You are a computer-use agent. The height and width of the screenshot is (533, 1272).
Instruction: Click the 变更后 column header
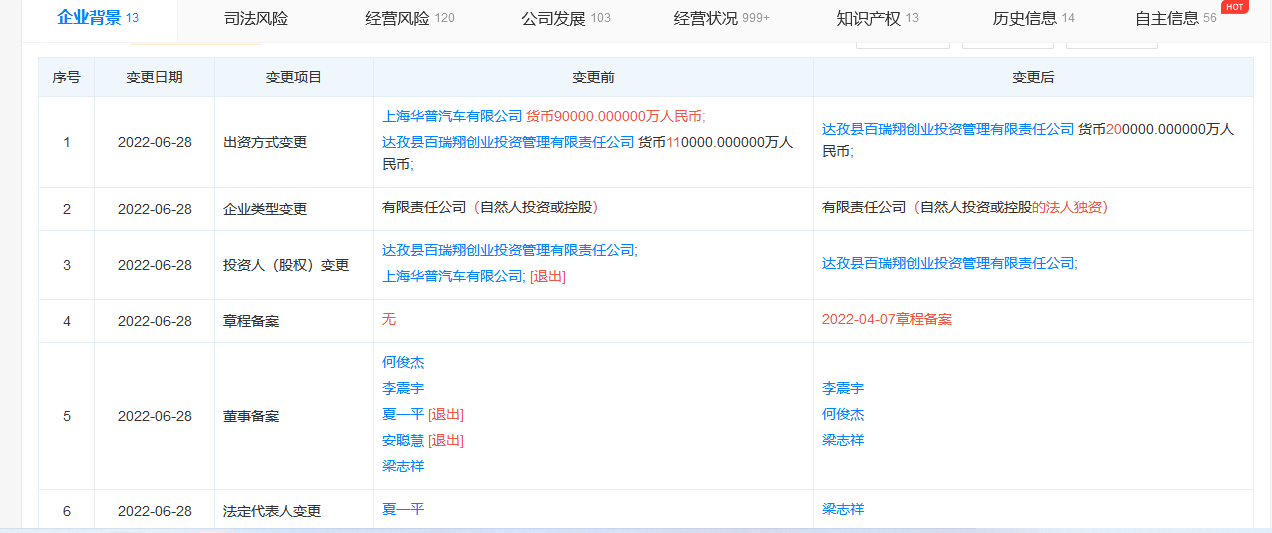1033,77
